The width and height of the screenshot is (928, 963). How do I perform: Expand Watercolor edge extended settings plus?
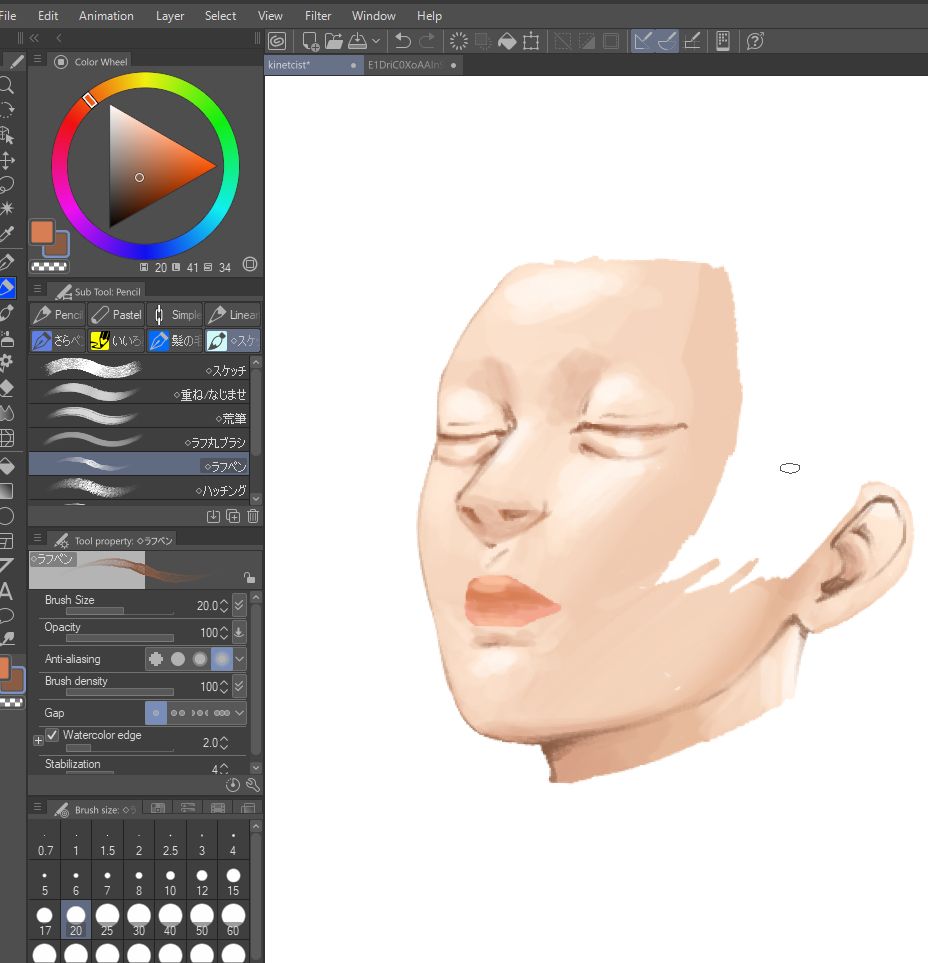[38, 741]
